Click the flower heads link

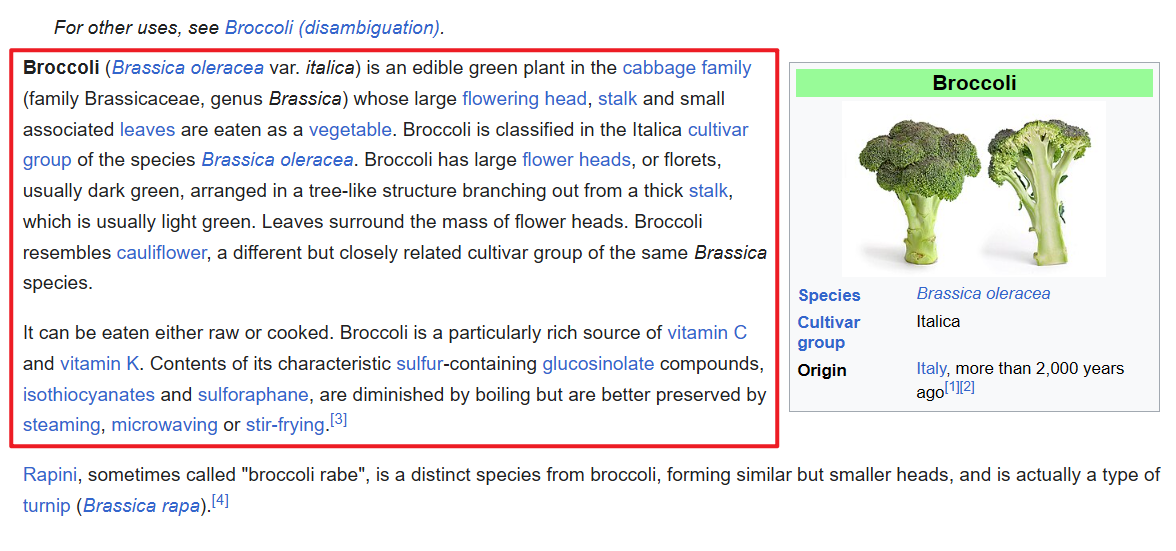[576, 160]
